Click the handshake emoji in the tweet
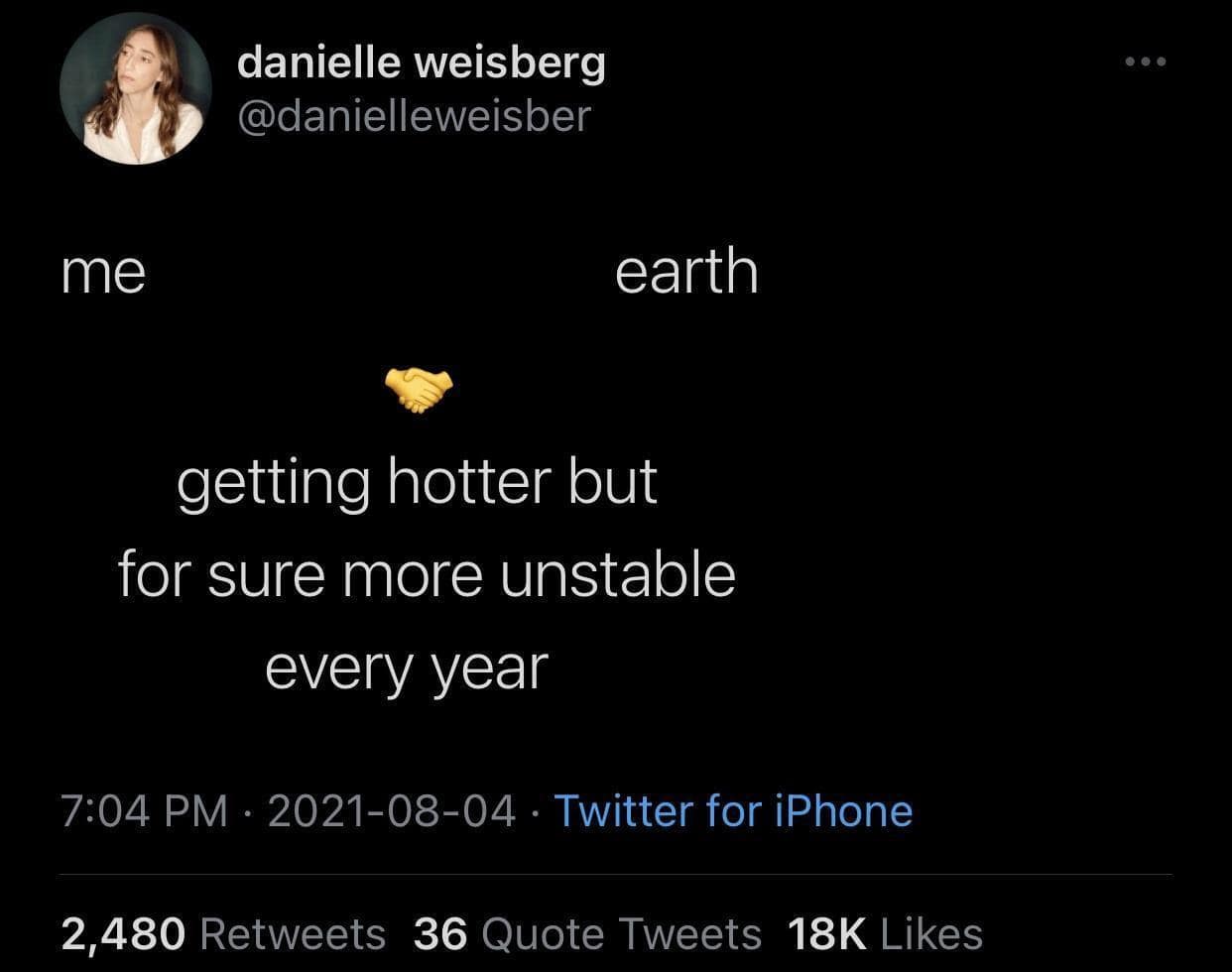1232x972 pixels. pos(417,389)
